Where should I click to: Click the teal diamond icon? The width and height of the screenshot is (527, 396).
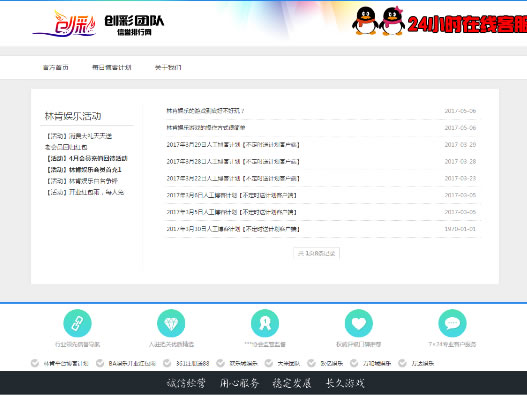pyautogui.click(x=171, y=323)
